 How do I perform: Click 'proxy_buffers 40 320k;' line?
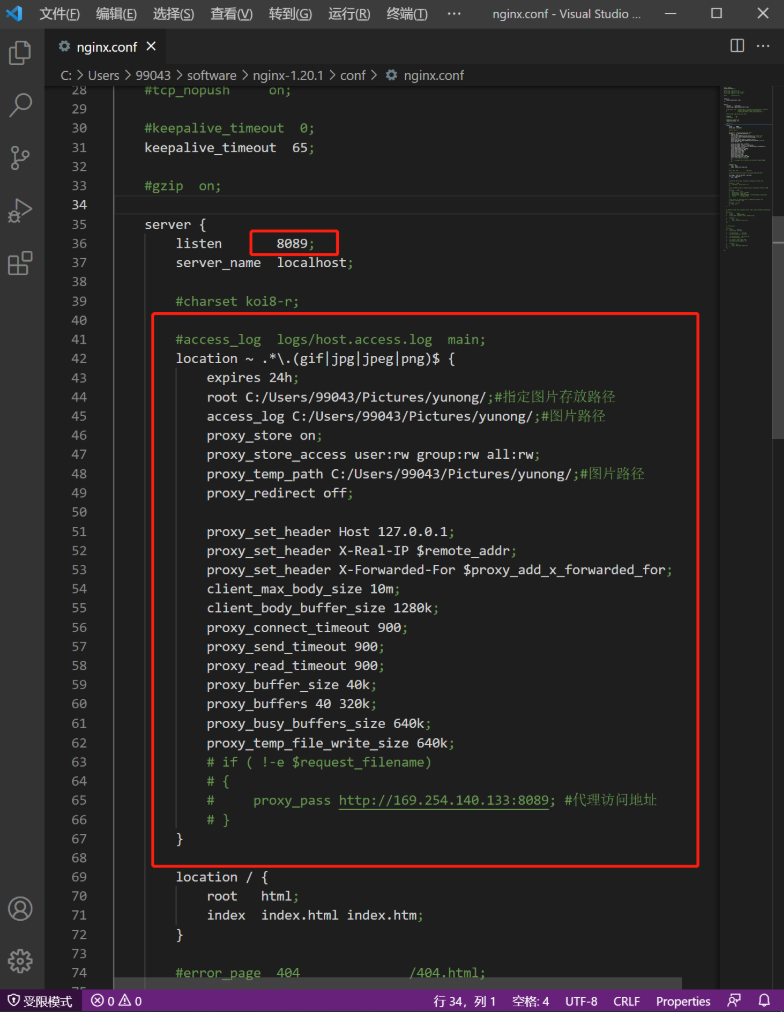pos(291,704)
